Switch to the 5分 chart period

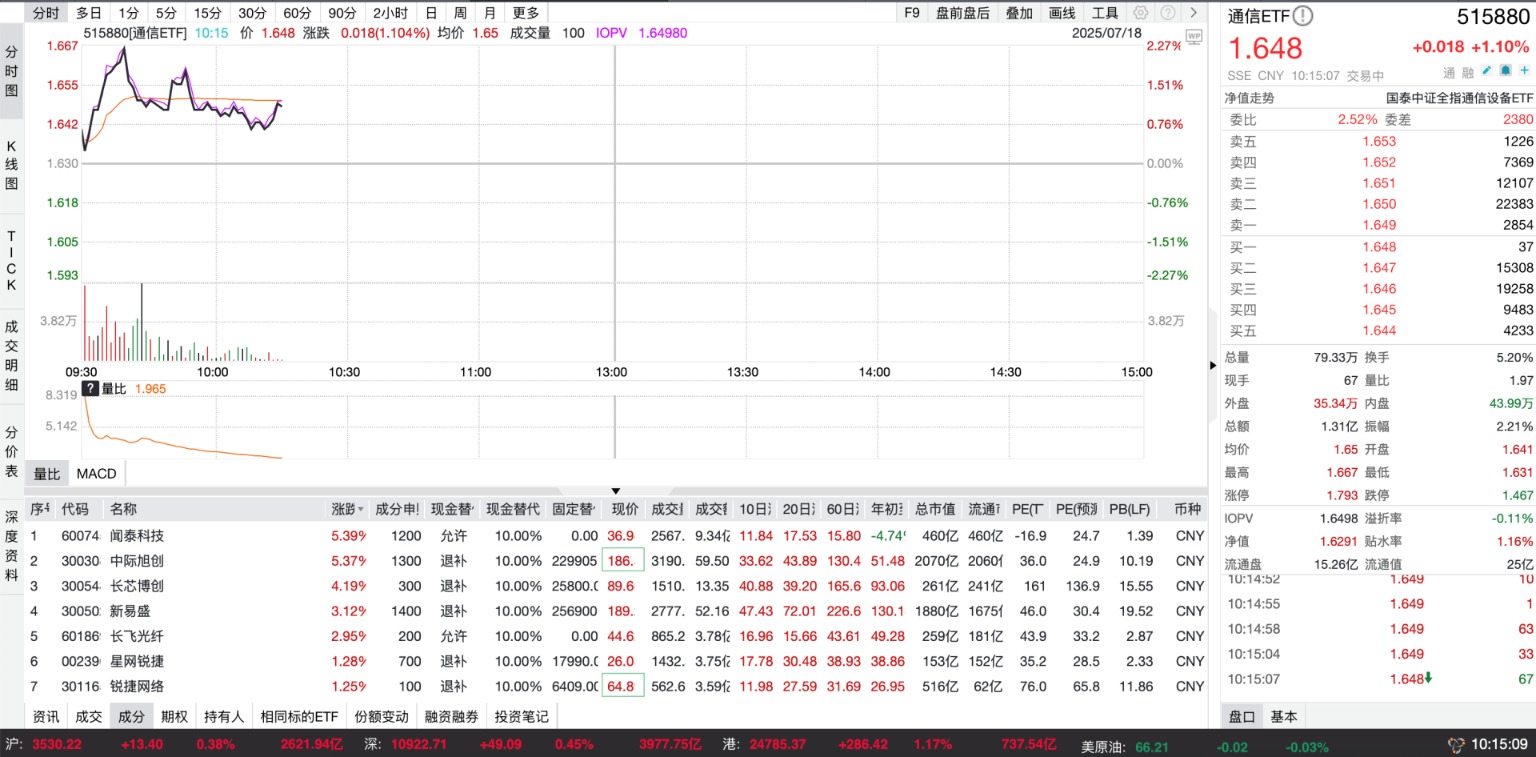pyautogui.click(x=166, y=13)
